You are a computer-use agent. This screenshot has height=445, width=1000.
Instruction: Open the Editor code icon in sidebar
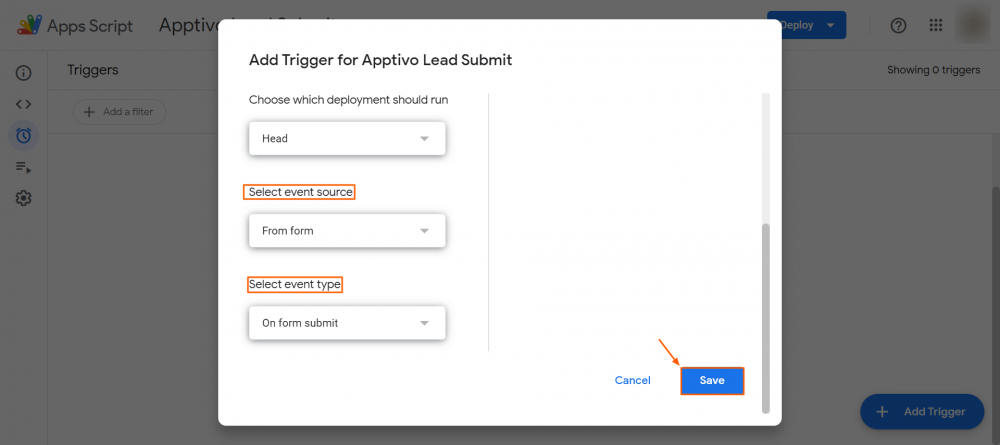pos(23,104)
